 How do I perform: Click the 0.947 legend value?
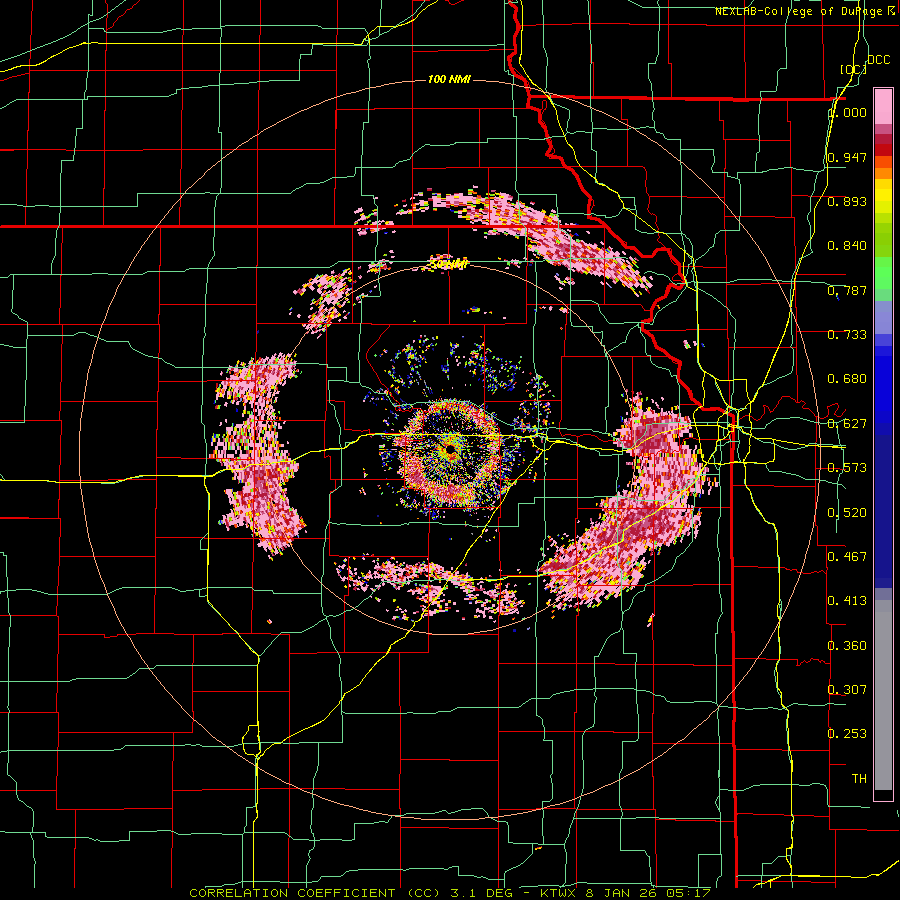coord(847,157)
